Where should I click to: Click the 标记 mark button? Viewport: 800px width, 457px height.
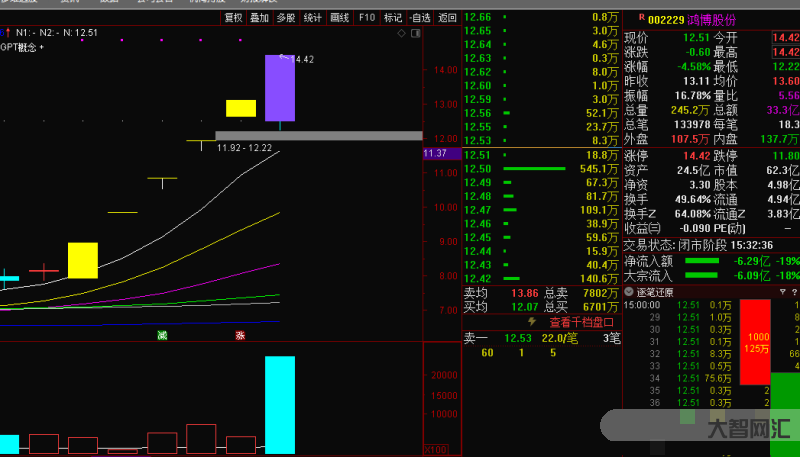[393, 18]
